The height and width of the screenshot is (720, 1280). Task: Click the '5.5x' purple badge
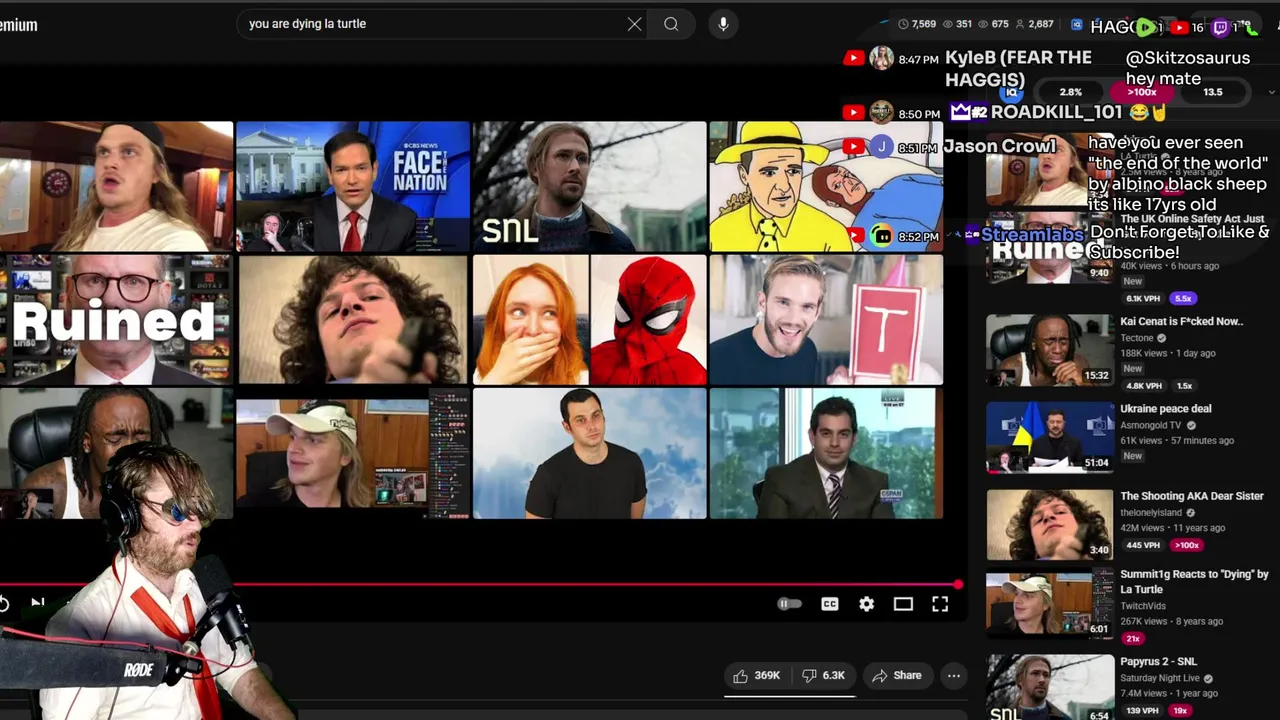click(x=1184, y=298)
